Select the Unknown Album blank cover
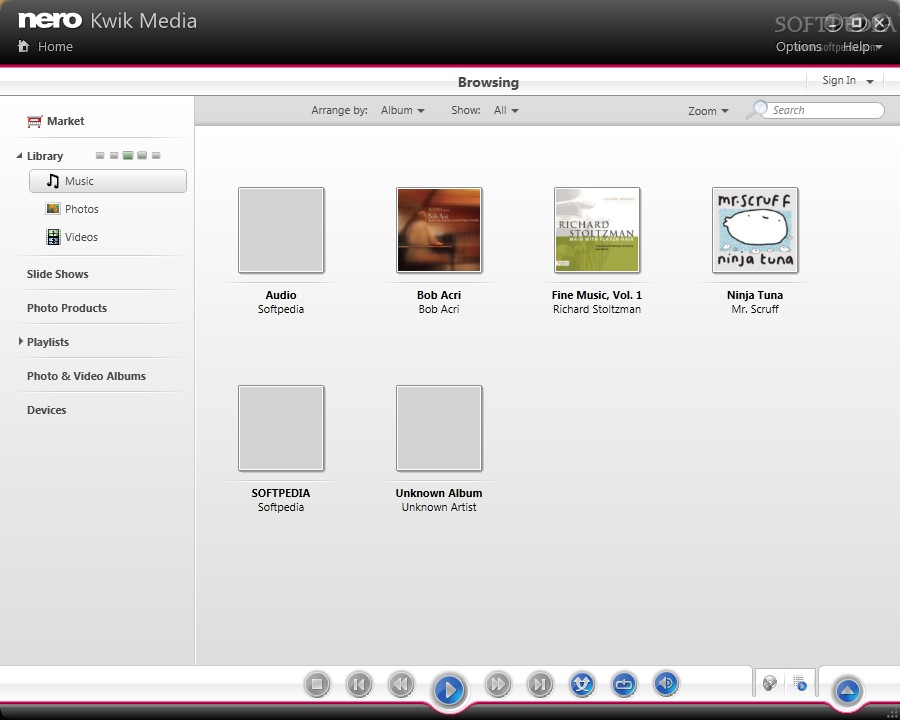The width and height of the screenshot is (900, 720). [x=439, y=428]
